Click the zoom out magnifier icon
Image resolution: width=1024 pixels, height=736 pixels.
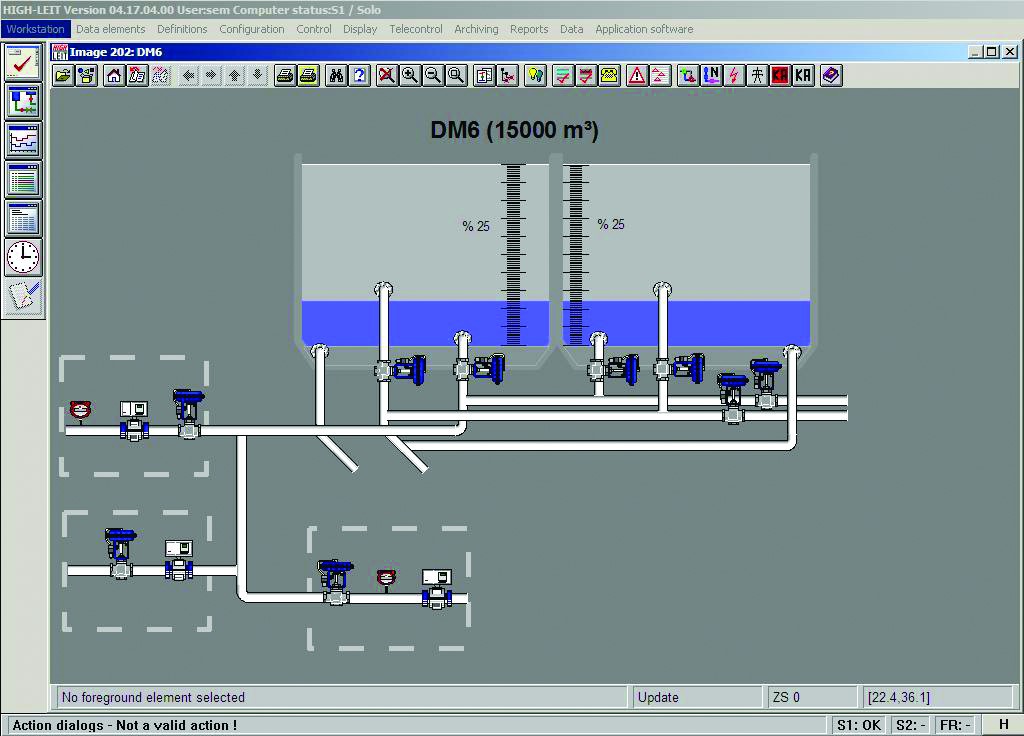[433, 75]
